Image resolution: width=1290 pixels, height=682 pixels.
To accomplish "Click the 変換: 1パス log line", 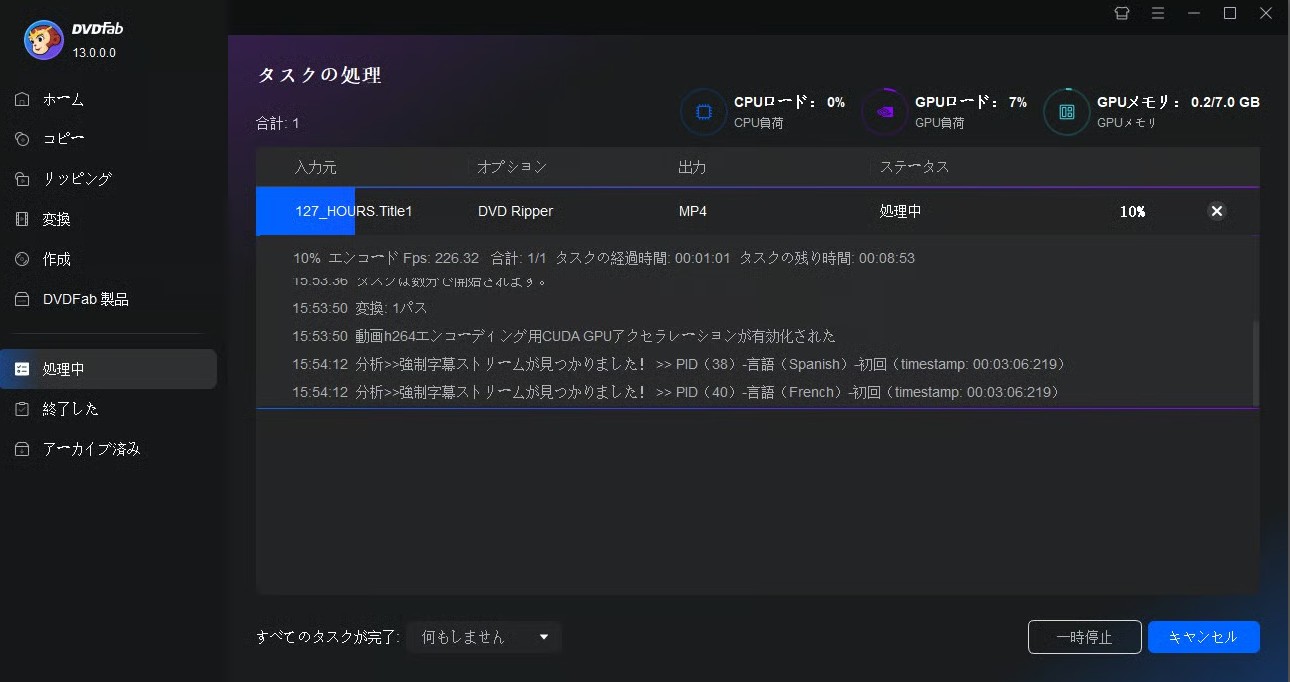I will 360,308.
